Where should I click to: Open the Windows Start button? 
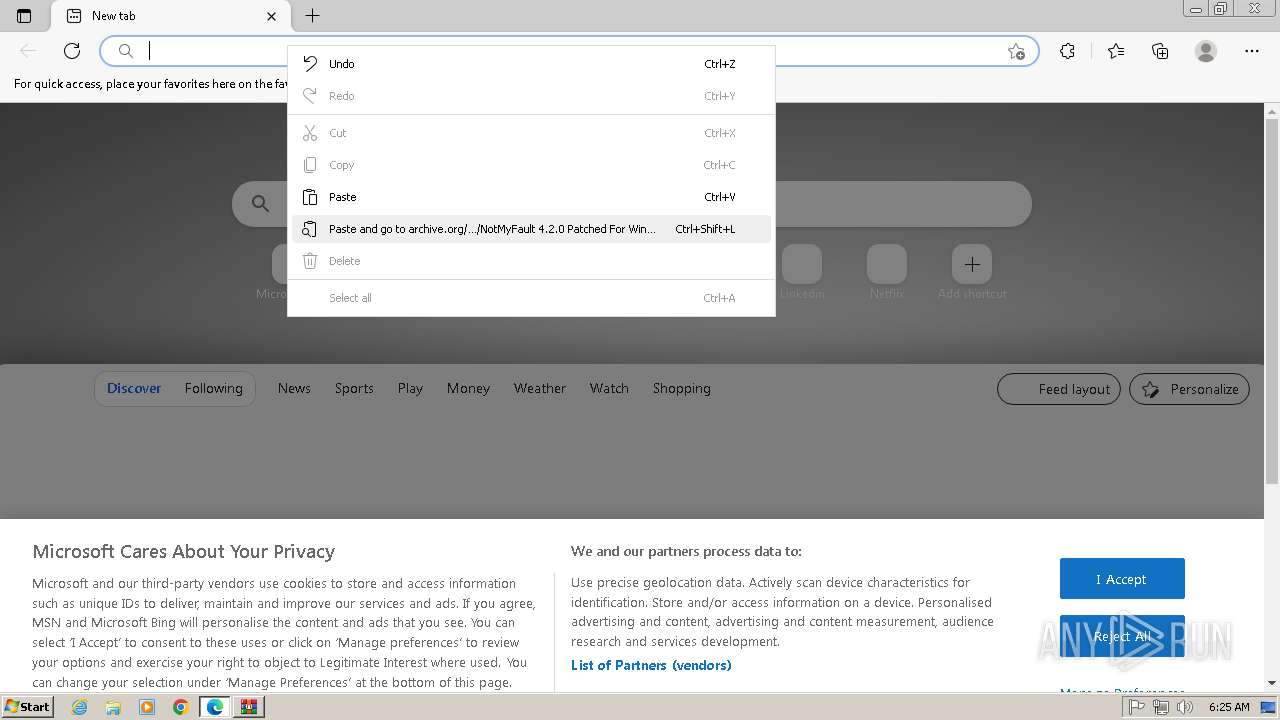click(28, 707)
